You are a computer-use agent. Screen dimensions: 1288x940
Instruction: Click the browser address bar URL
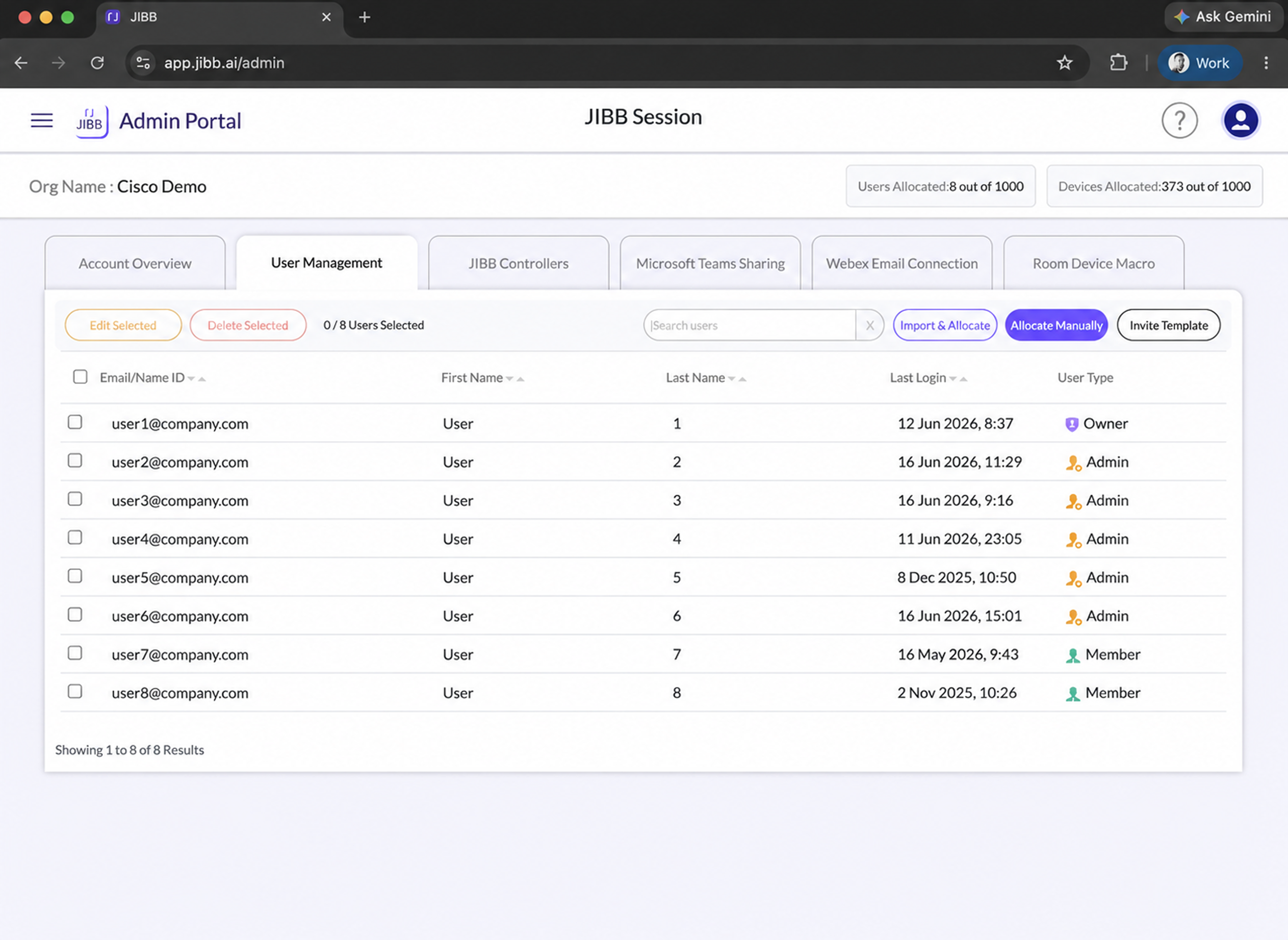point(224,63)
